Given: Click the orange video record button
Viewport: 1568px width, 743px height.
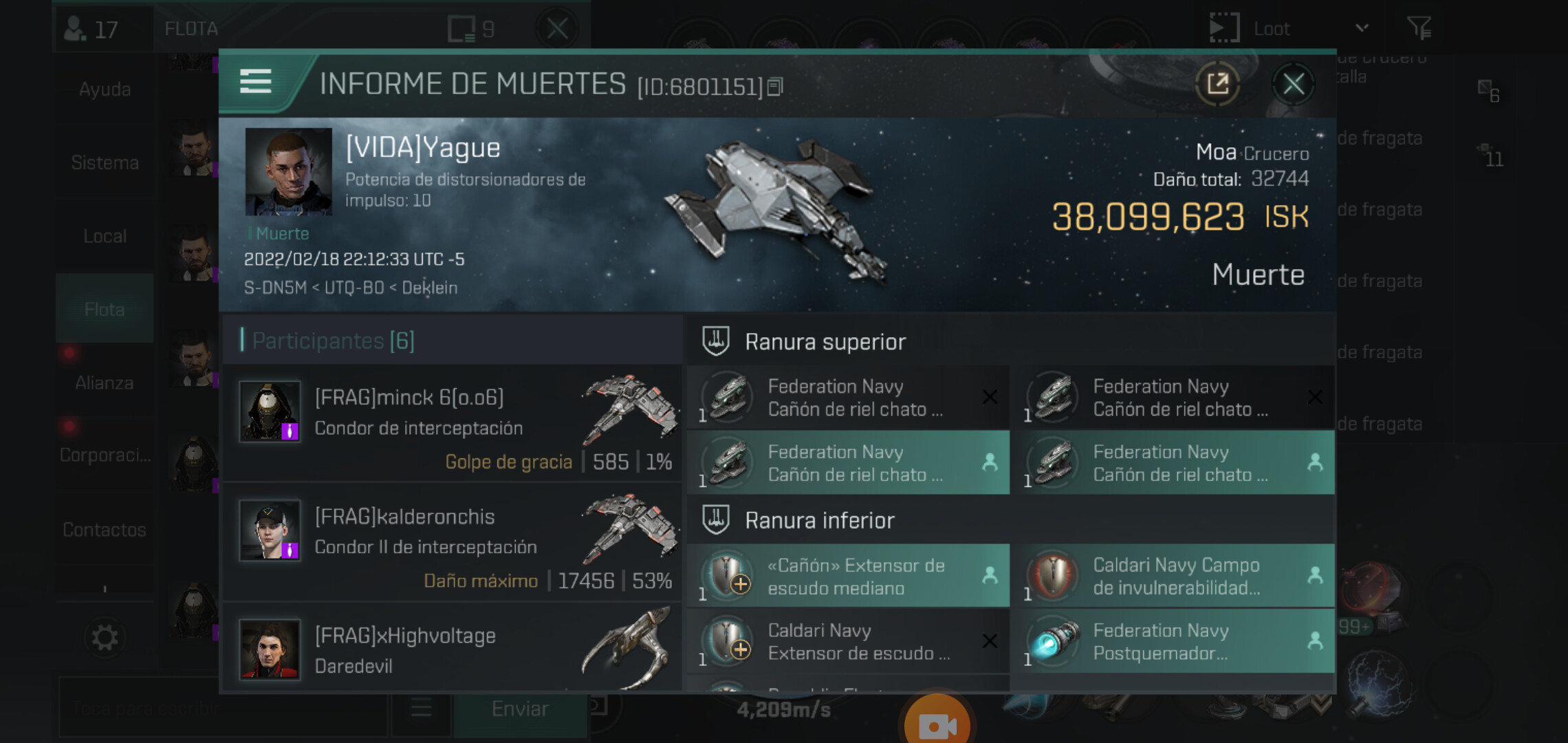Looking at the screenshot, I should point(937,724).
